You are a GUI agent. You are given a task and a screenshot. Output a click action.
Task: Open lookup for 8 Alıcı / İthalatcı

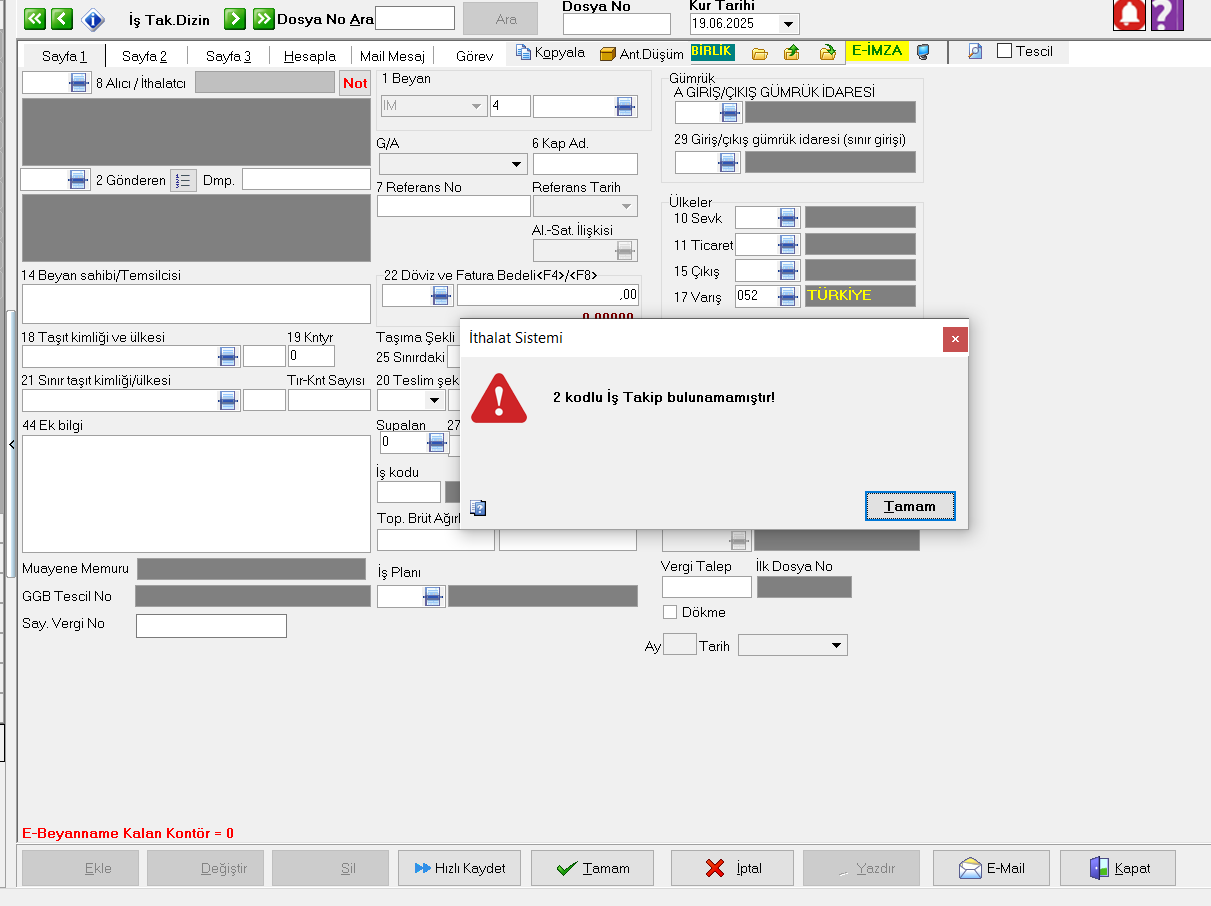pos(79,84)
